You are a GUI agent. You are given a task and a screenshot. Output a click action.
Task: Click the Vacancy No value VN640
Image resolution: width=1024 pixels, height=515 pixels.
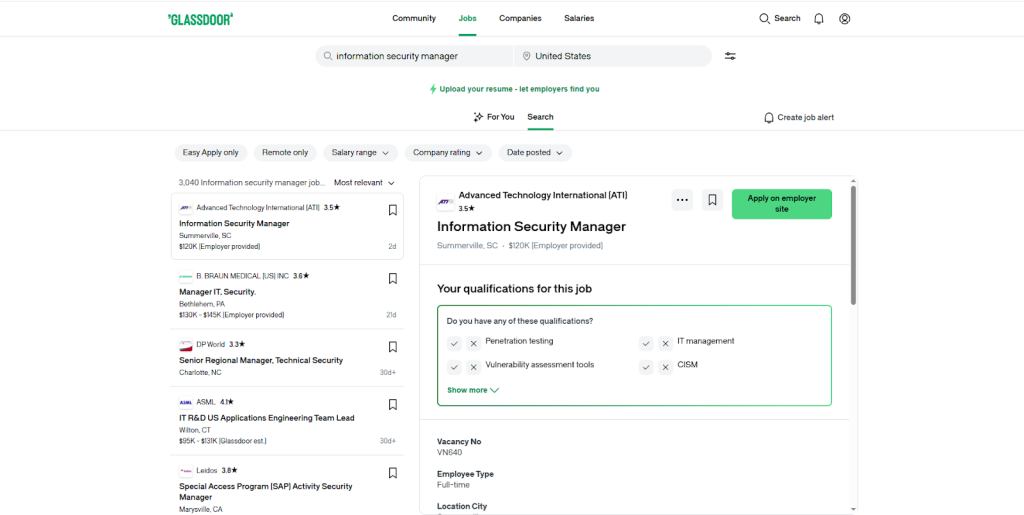449,452
